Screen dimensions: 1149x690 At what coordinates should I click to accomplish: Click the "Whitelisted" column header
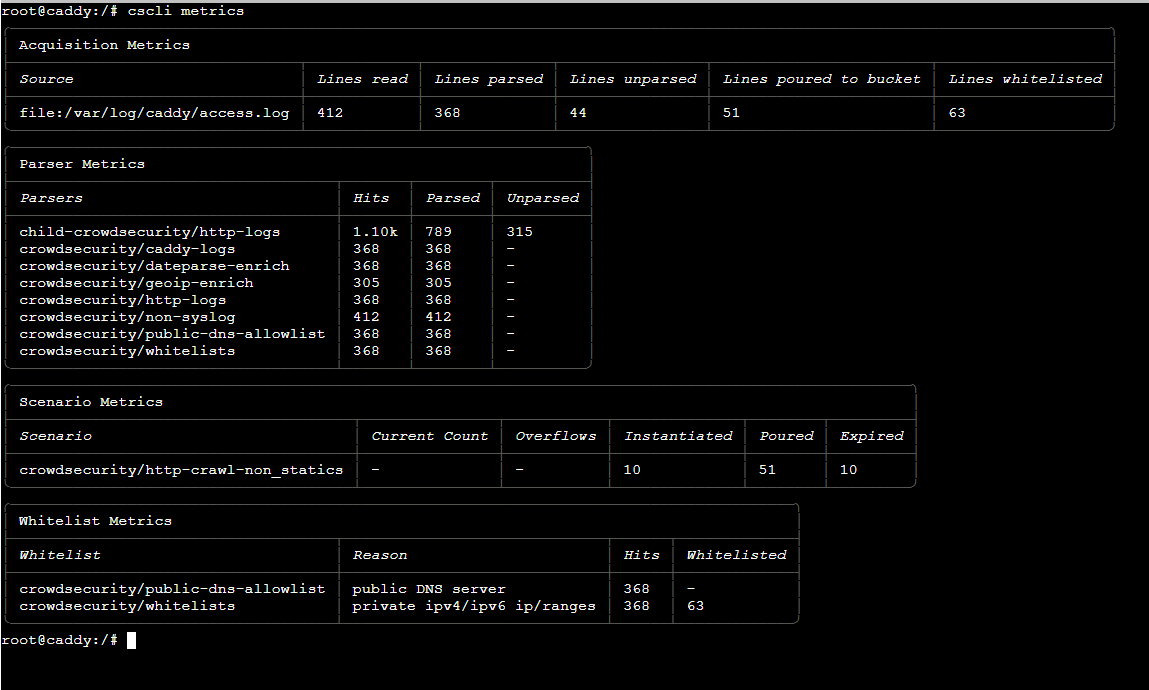pos(736,555)
